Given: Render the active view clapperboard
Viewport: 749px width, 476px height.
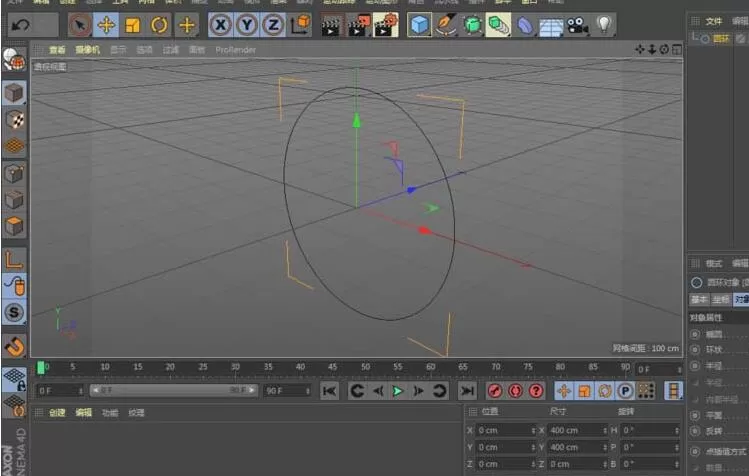Looking at the screenshot, I should point(331,26).
